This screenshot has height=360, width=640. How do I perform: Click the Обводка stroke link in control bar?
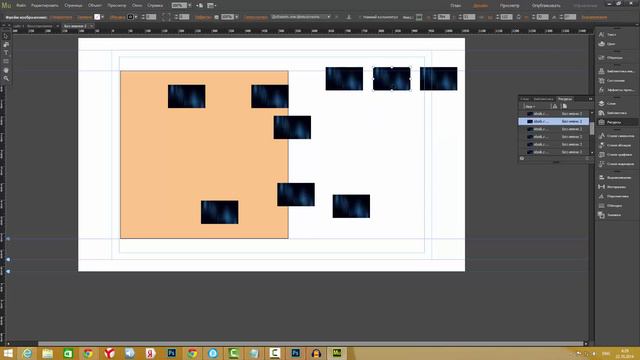pos(118,17)
